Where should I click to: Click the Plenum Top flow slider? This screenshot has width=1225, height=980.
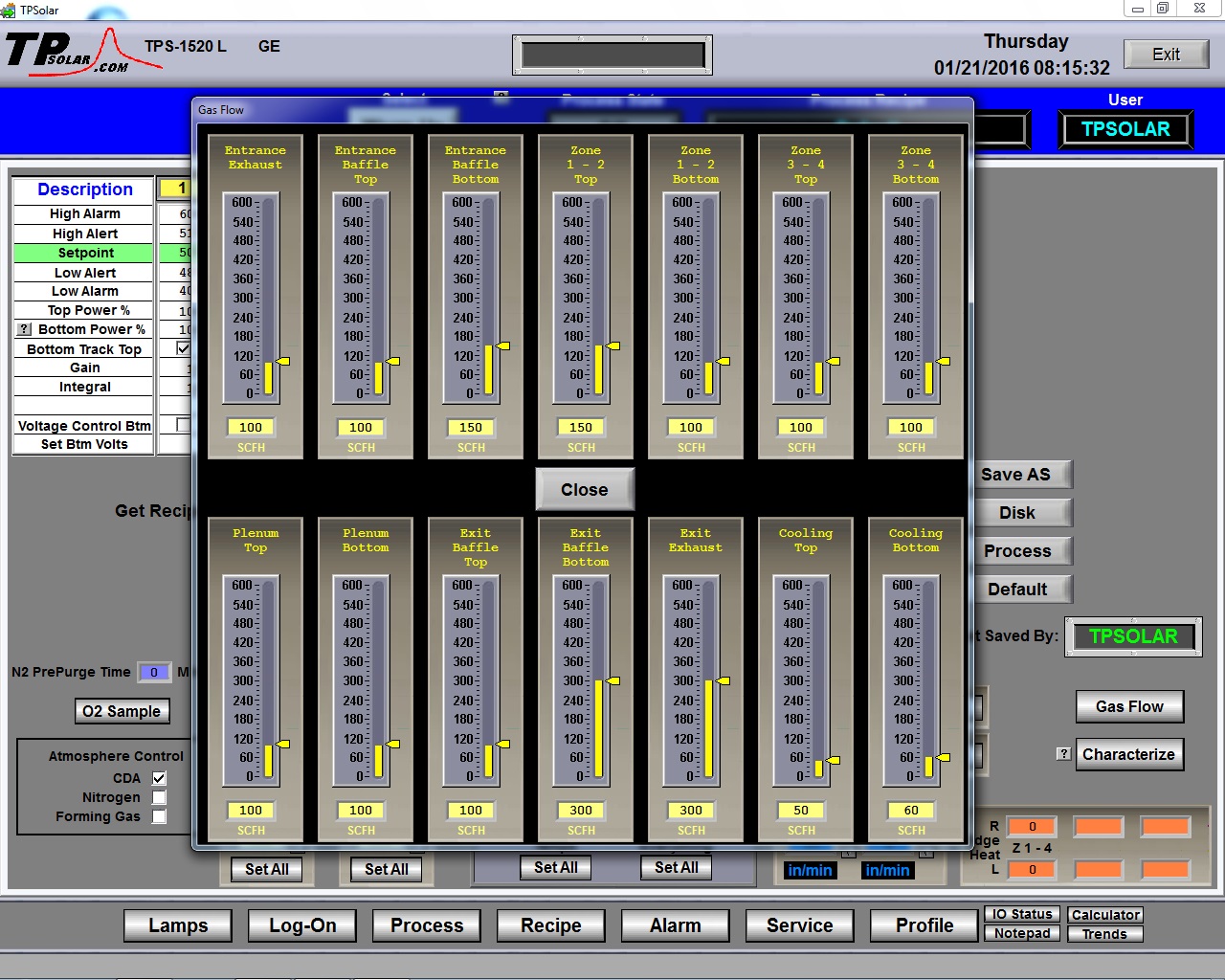click(269, 680)
